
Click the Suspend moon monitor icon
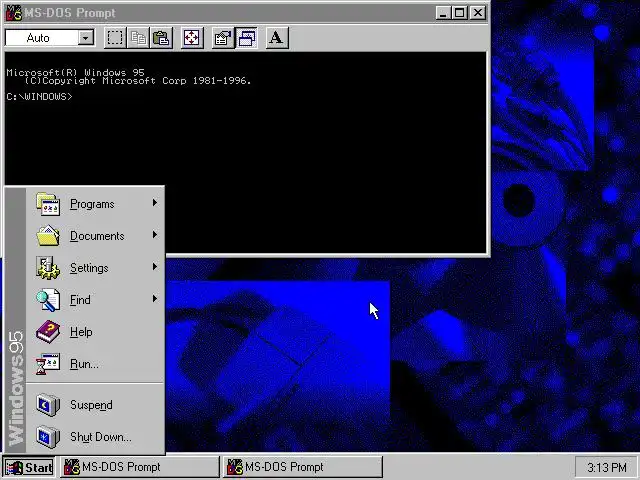coord(48,404)
